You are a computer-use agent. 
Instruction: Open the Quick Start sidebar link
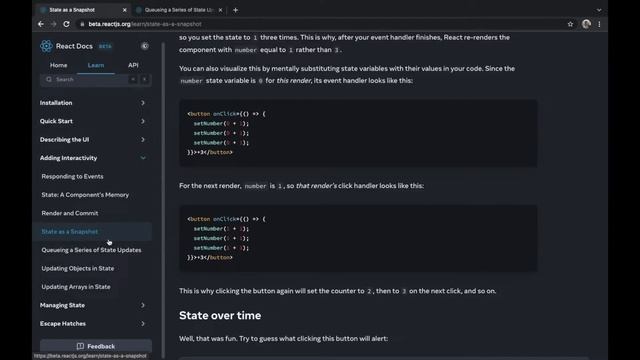click(56, 121)
